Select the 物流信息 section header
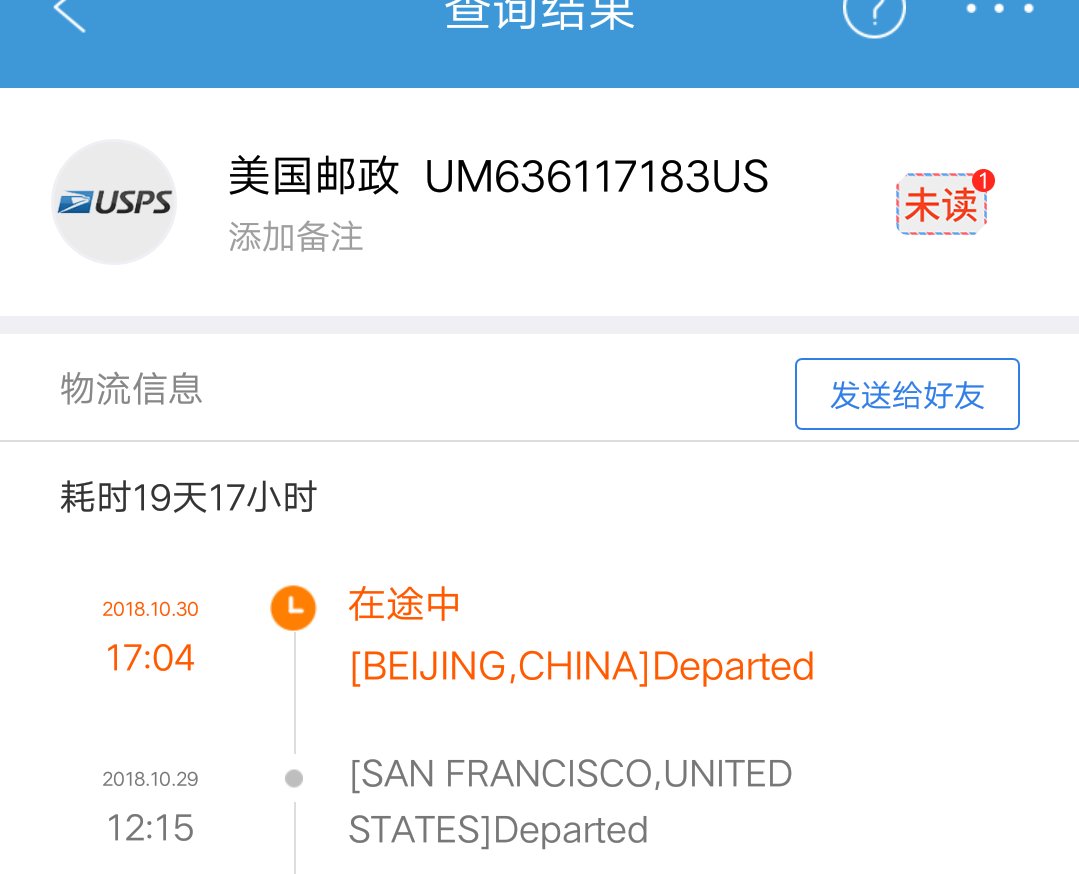 132,388
